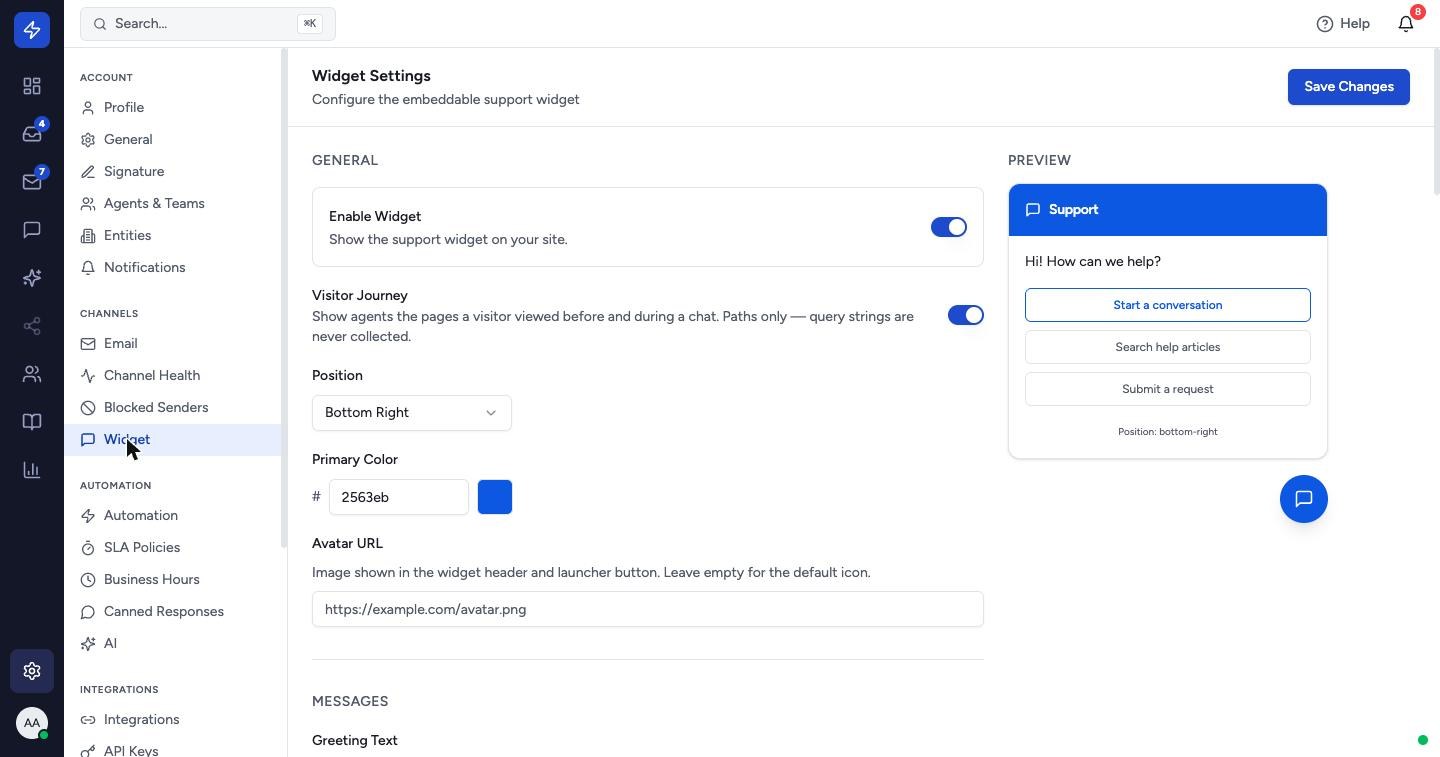Select Agents & Teams in sidebar
This screenshot has width=1440, height=757.
(x=173, y=203)
